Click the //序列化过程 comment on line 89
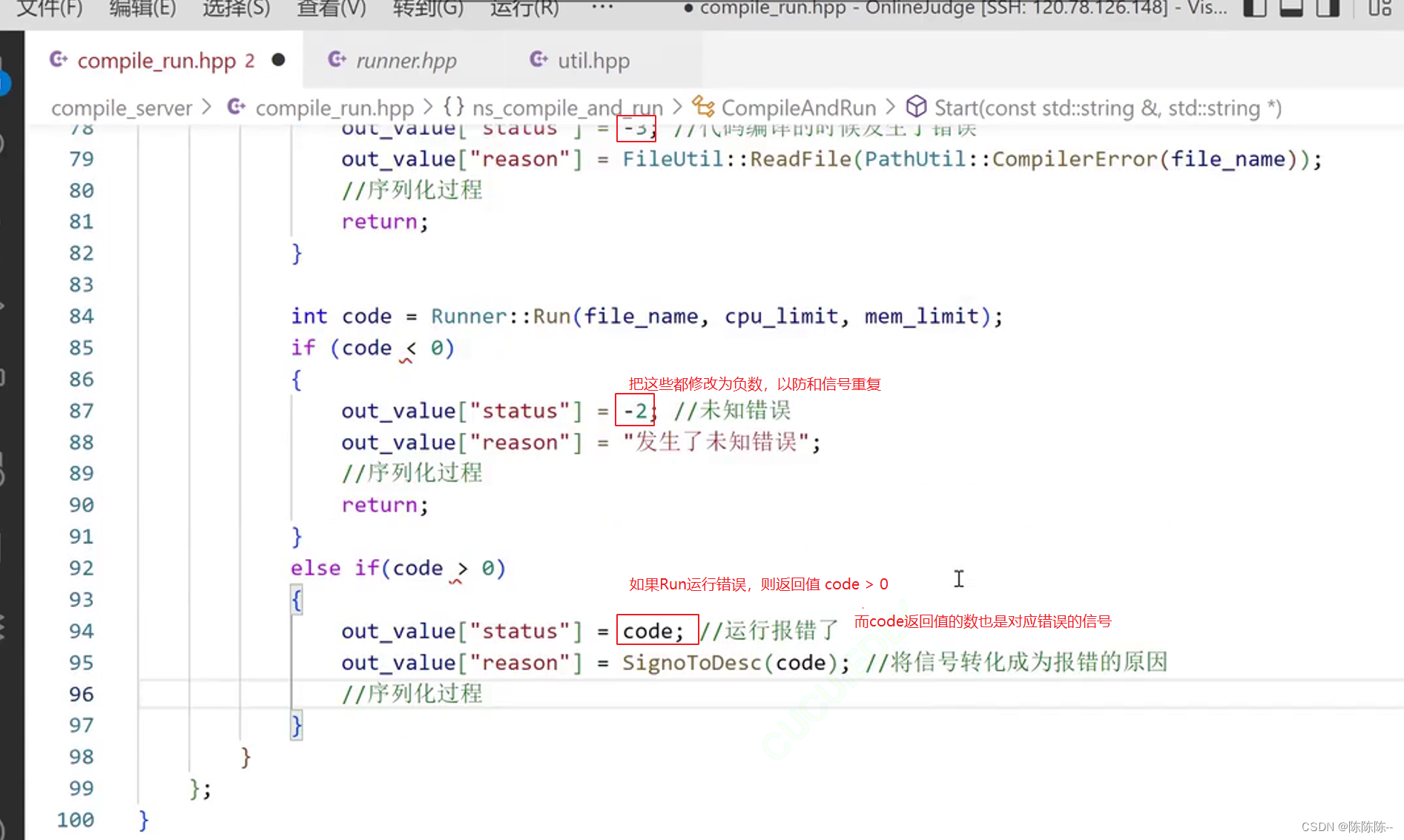 [412, 474]
